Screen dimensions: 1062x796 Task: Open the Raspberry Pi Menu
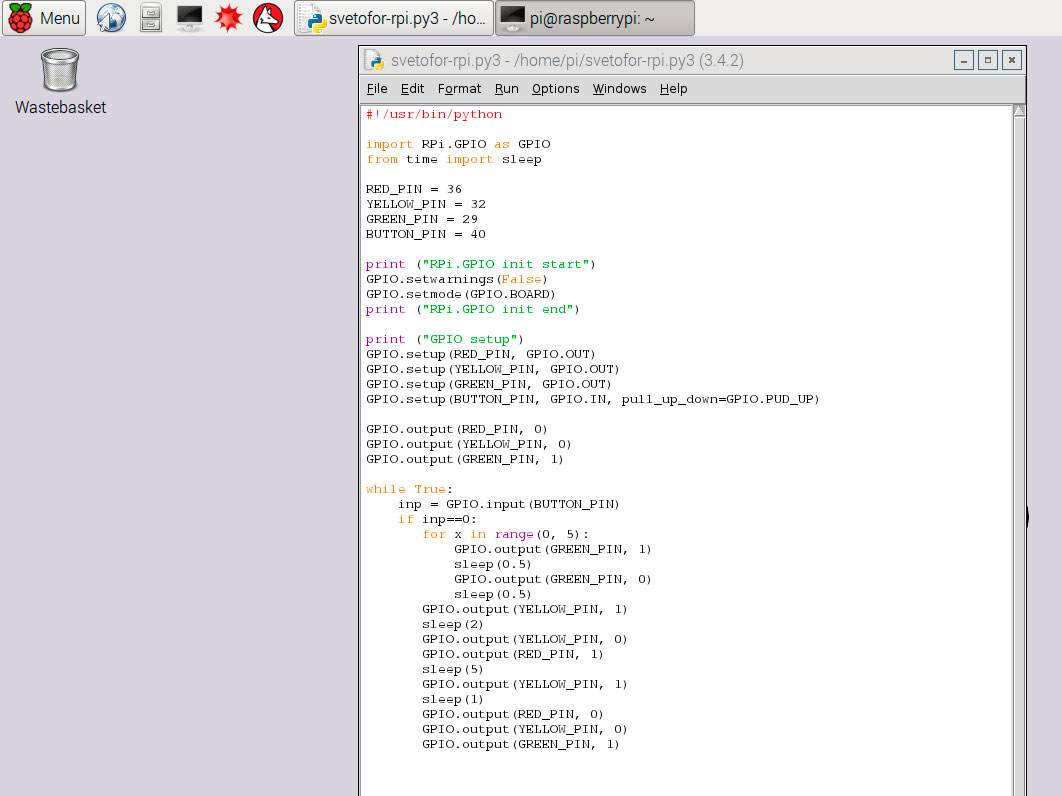point(44,18)
